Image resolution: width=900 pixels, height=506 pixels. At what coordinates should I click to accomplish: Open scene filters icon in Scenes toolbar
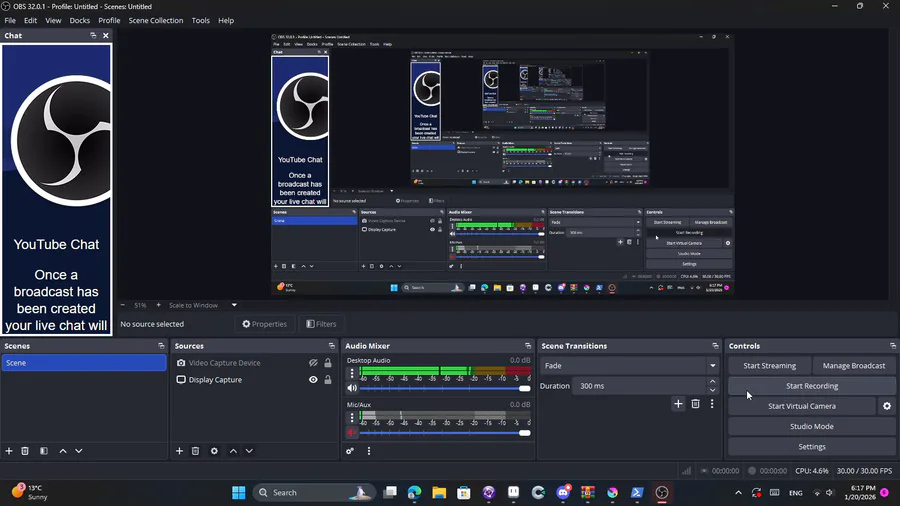point(44,451)
